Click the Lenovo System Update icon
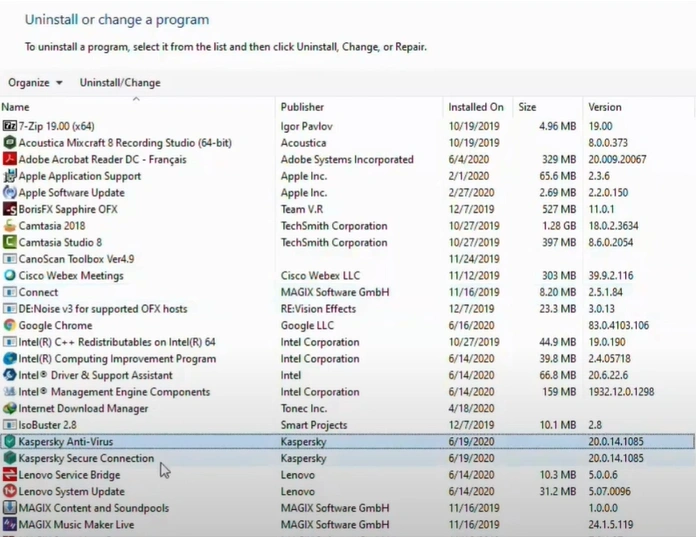Image resolution: width=696 pixels, height=537 pixels. click(9, 491)
